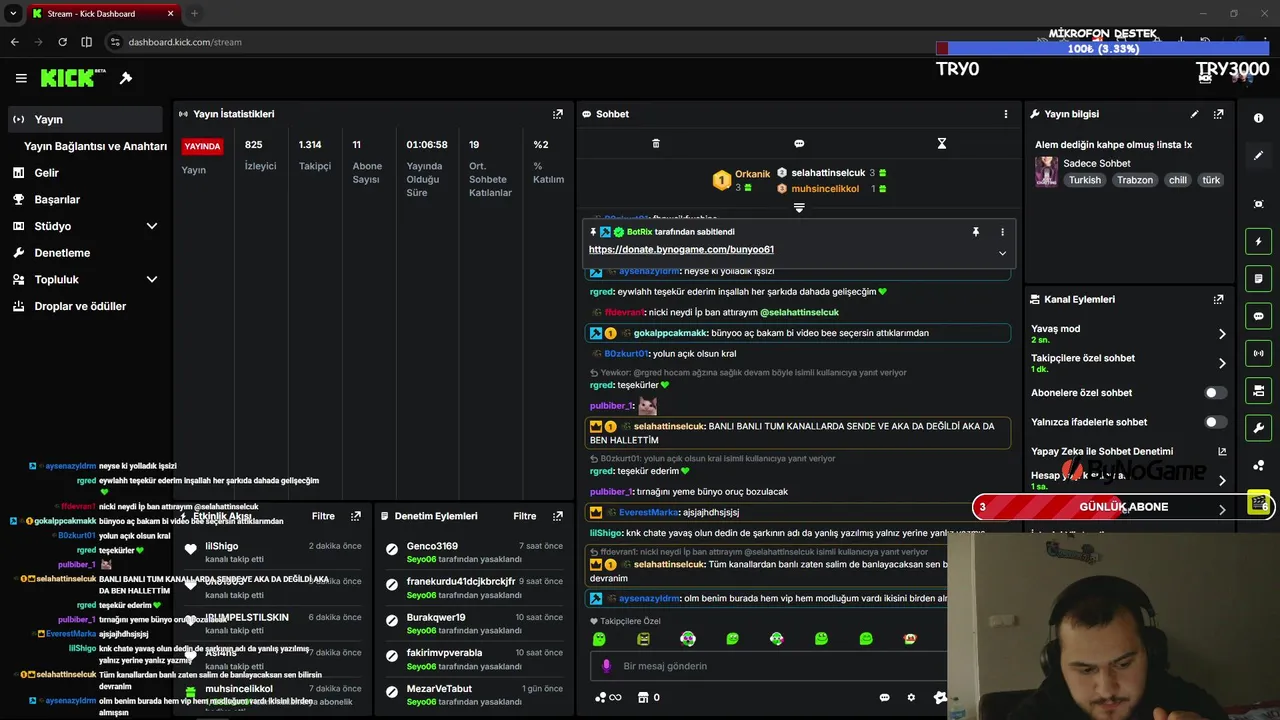Open the Sohbet panel three-dot menu
Screen dimensions: 1280x720
(1006, 114)
